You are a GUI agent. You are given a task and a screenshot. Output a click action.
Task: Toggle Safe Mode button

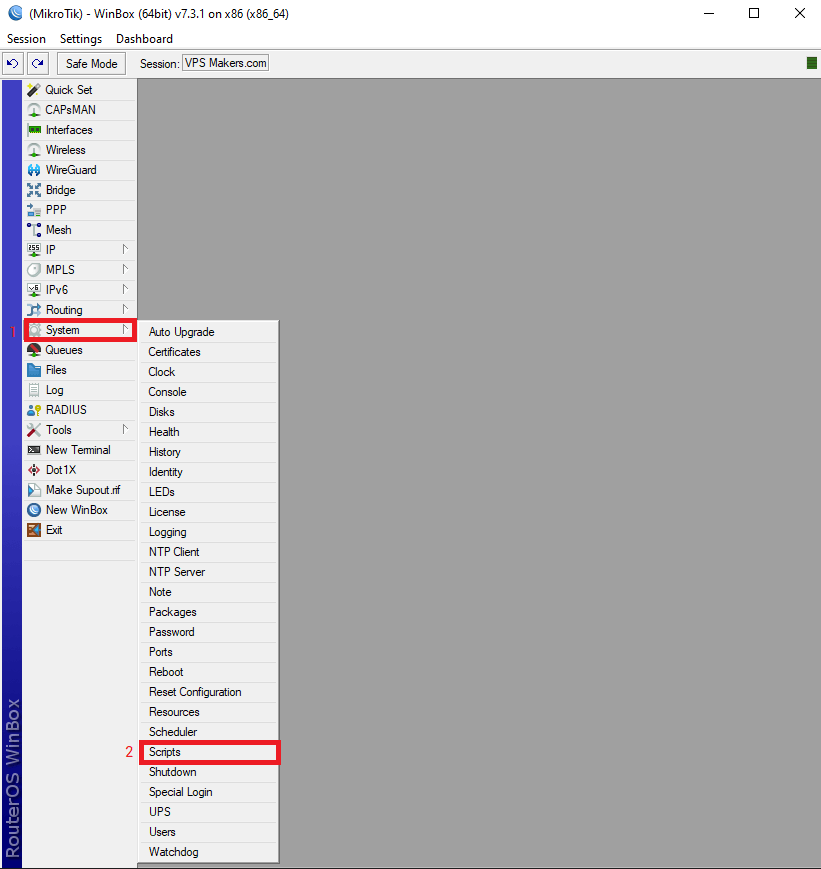91,64
